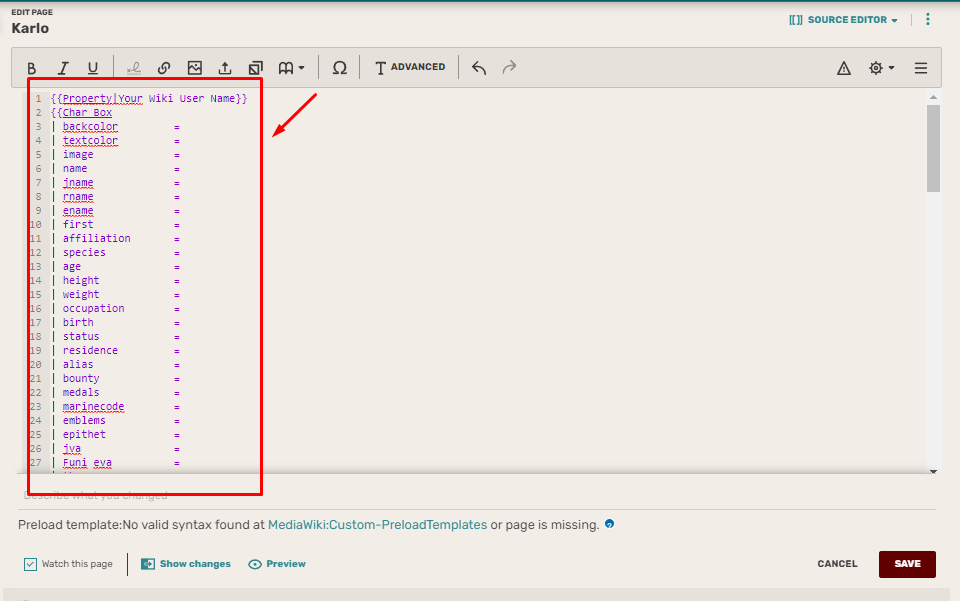Click the 'Karlo' page title
The width and height of the screenshot is (960, 601).
[x=30, y=28]
